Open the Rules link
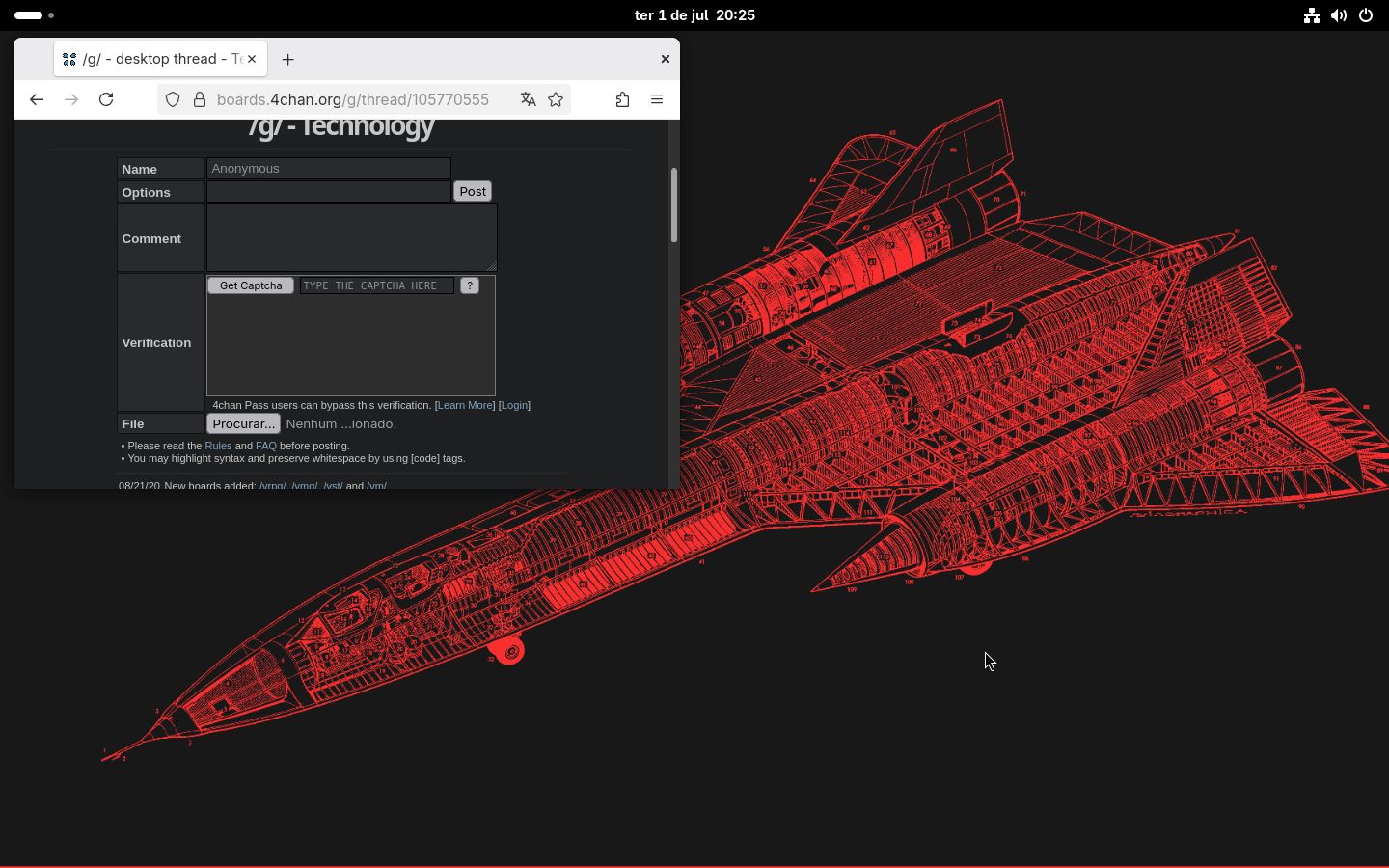 (x=218, y=446)
